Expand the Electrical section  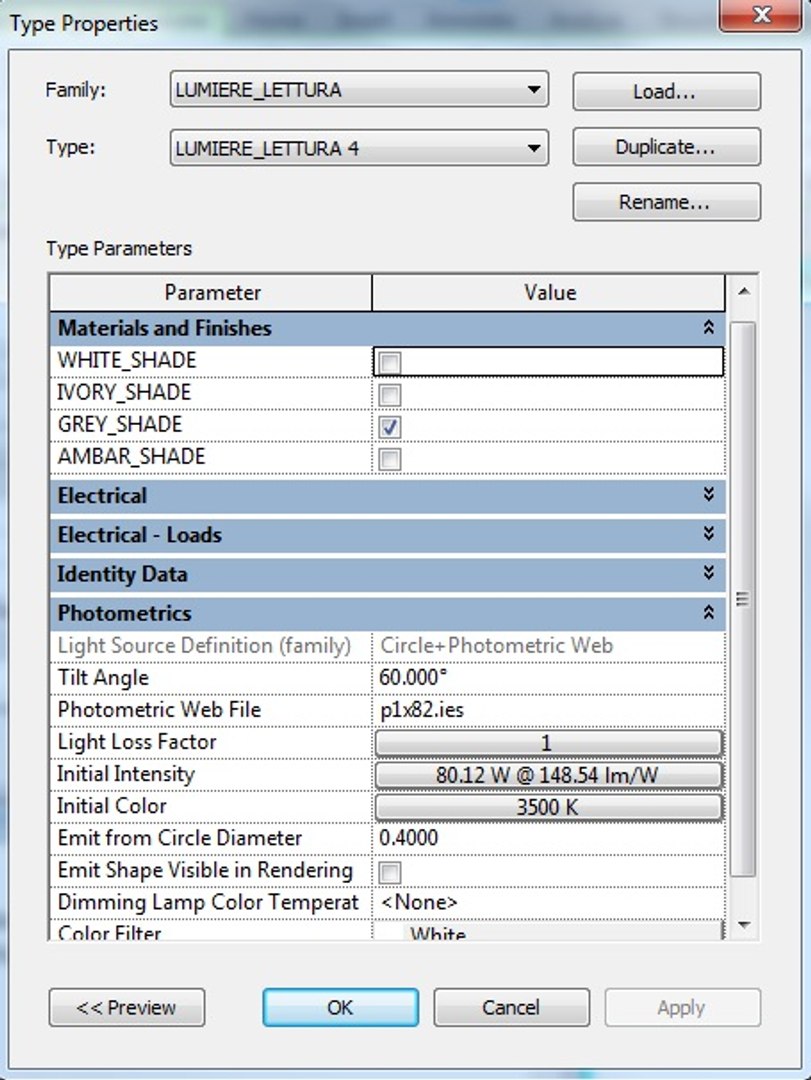[x=708, y=495]
